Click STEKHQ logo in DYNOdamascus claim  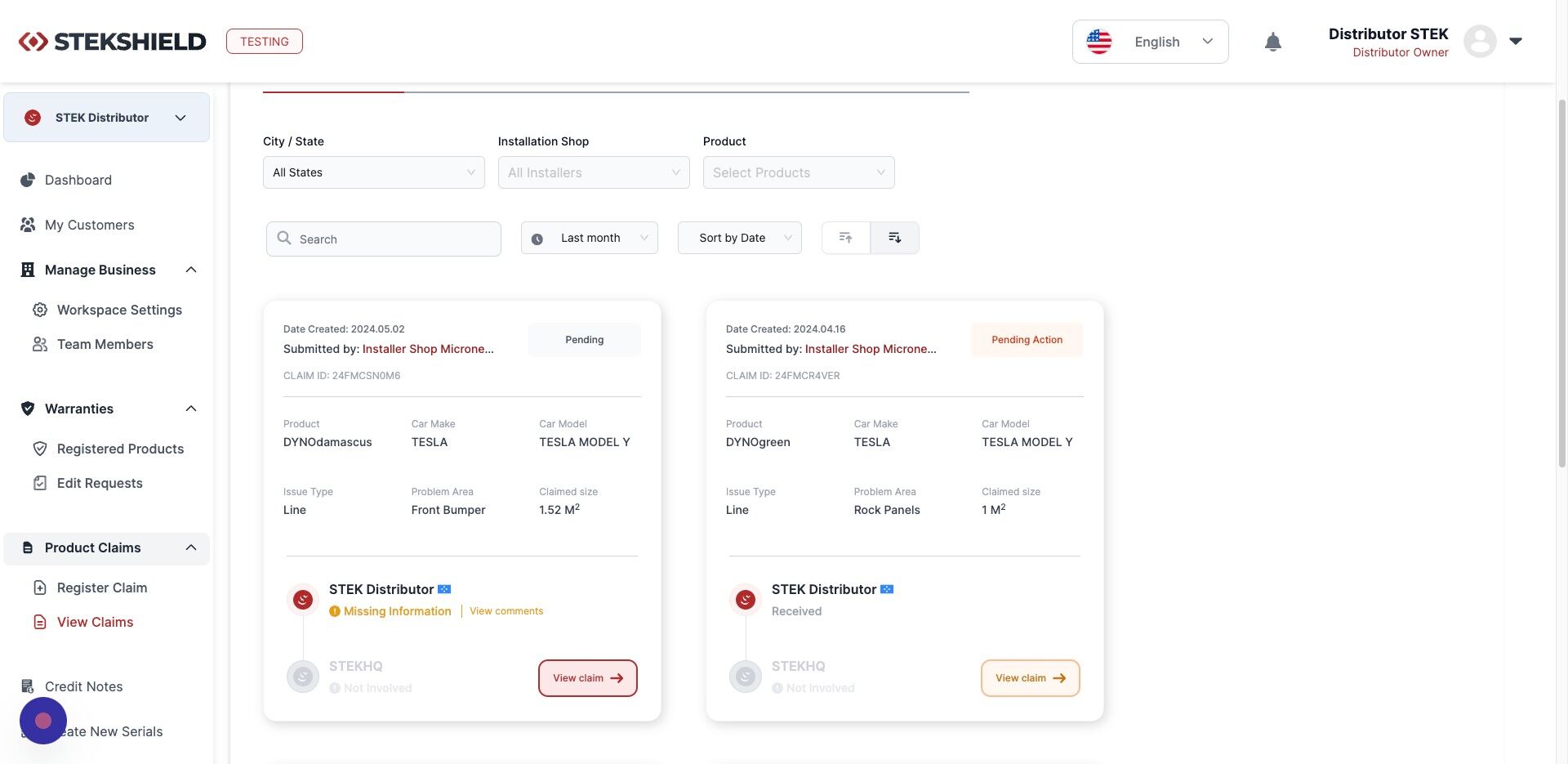tap(303, 677)
